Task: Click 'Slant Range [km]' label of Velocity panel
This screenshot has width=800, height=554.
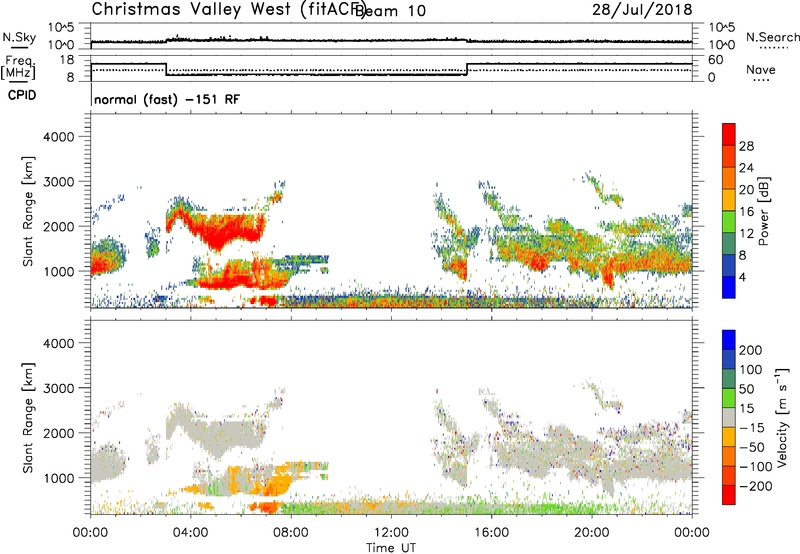Action: (28, 418)
